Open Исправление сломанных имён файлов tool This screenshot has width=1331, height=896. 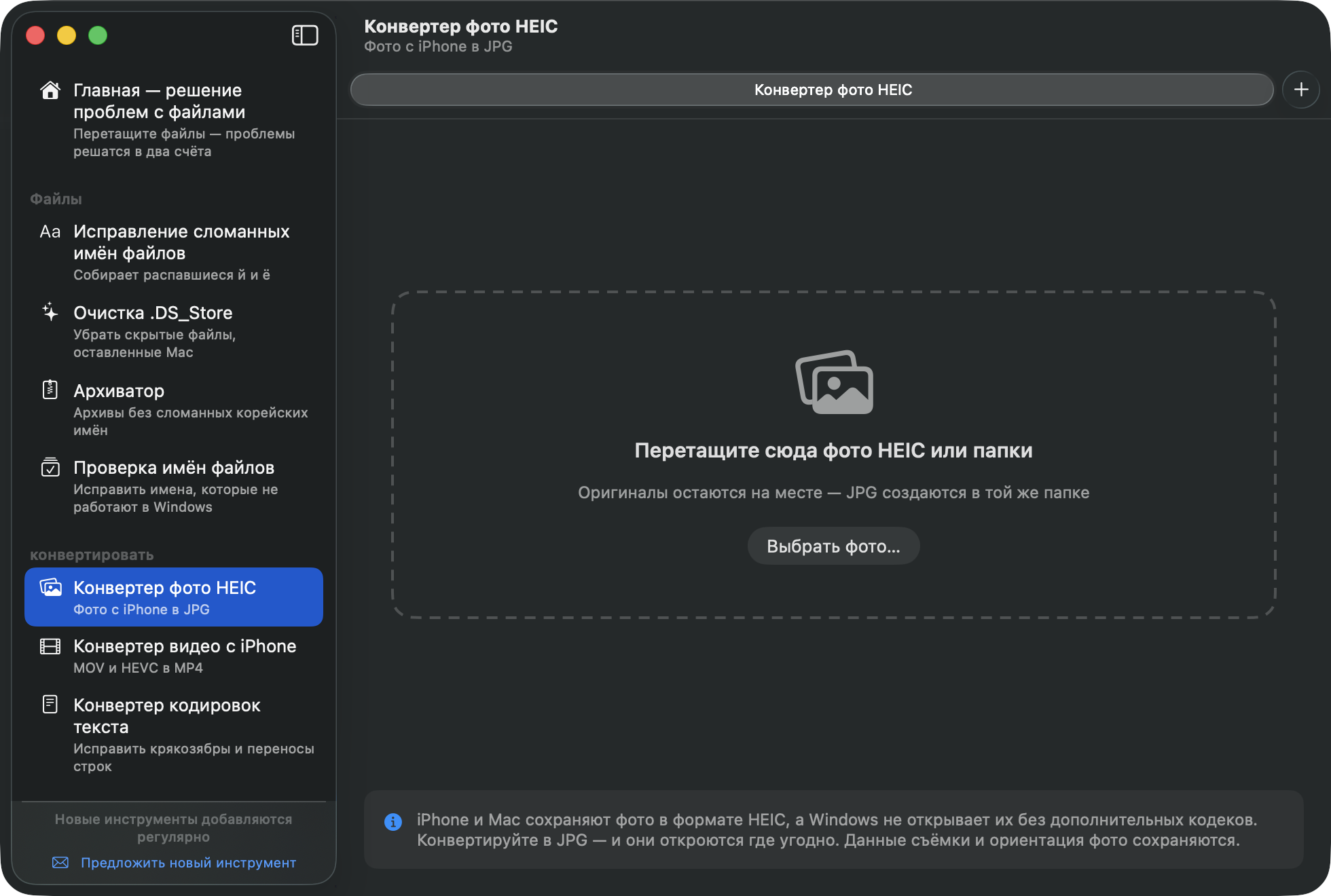pyautogui.click(x=174, y=252)
